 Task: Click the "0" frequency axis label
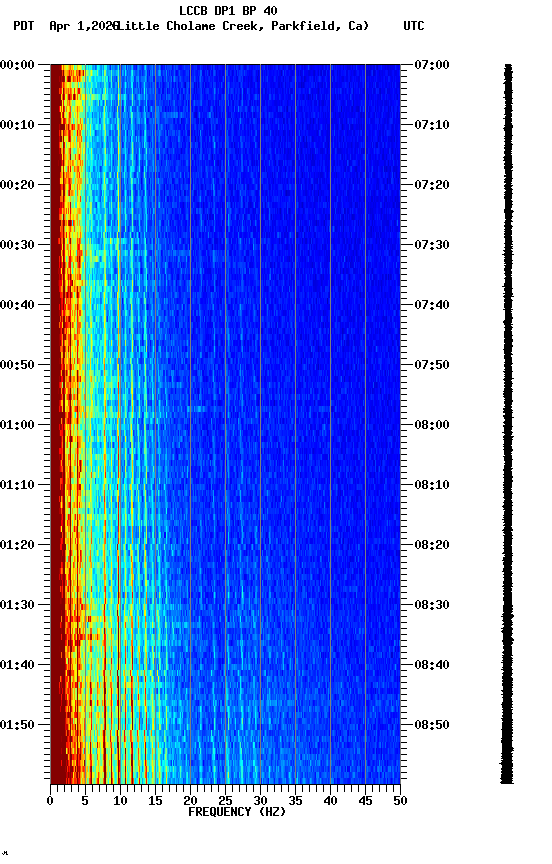[50, 802]
